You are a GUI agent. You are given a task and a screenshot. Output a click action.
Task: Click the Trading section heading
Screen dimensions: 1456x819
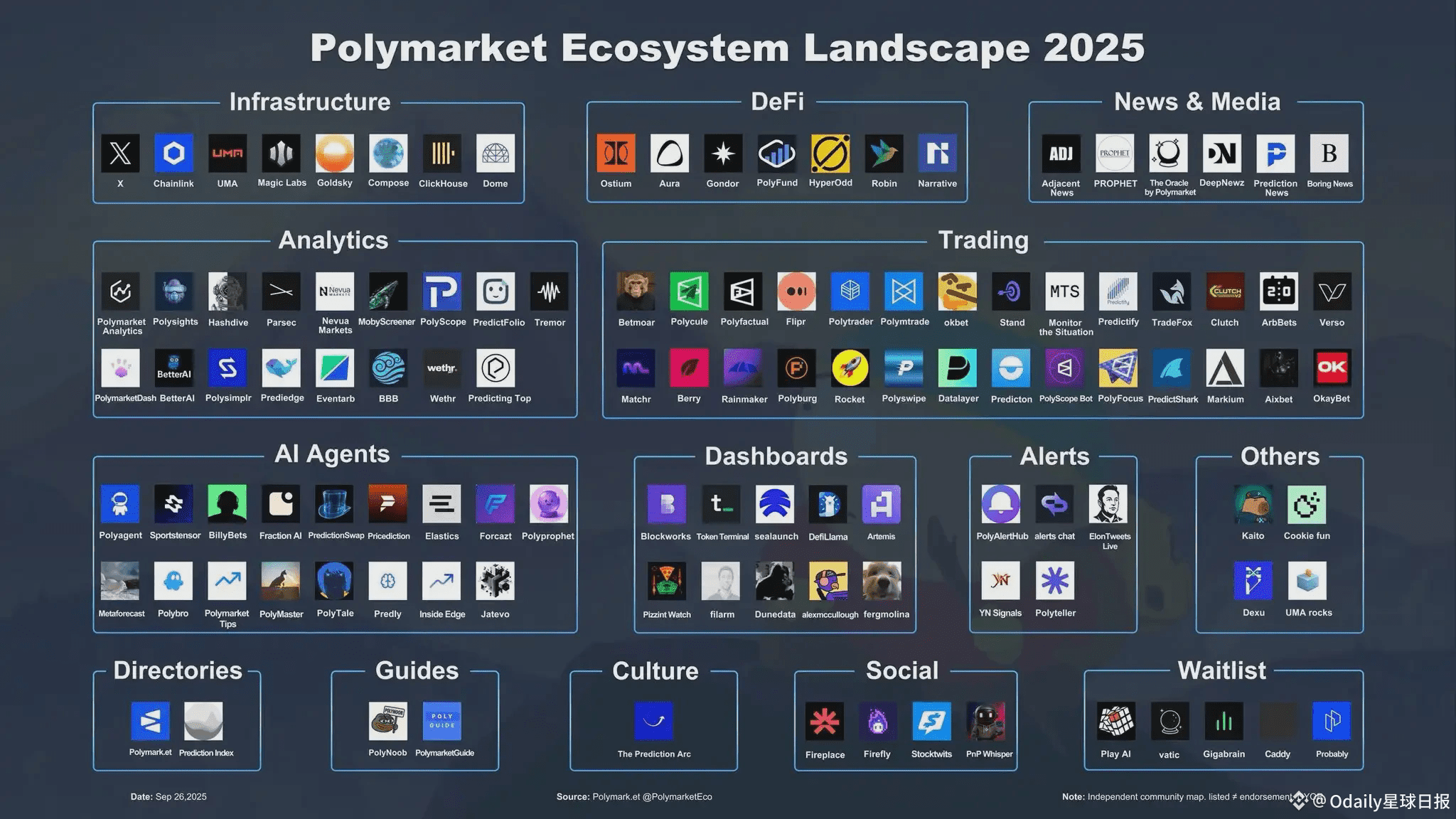[983, 240]
